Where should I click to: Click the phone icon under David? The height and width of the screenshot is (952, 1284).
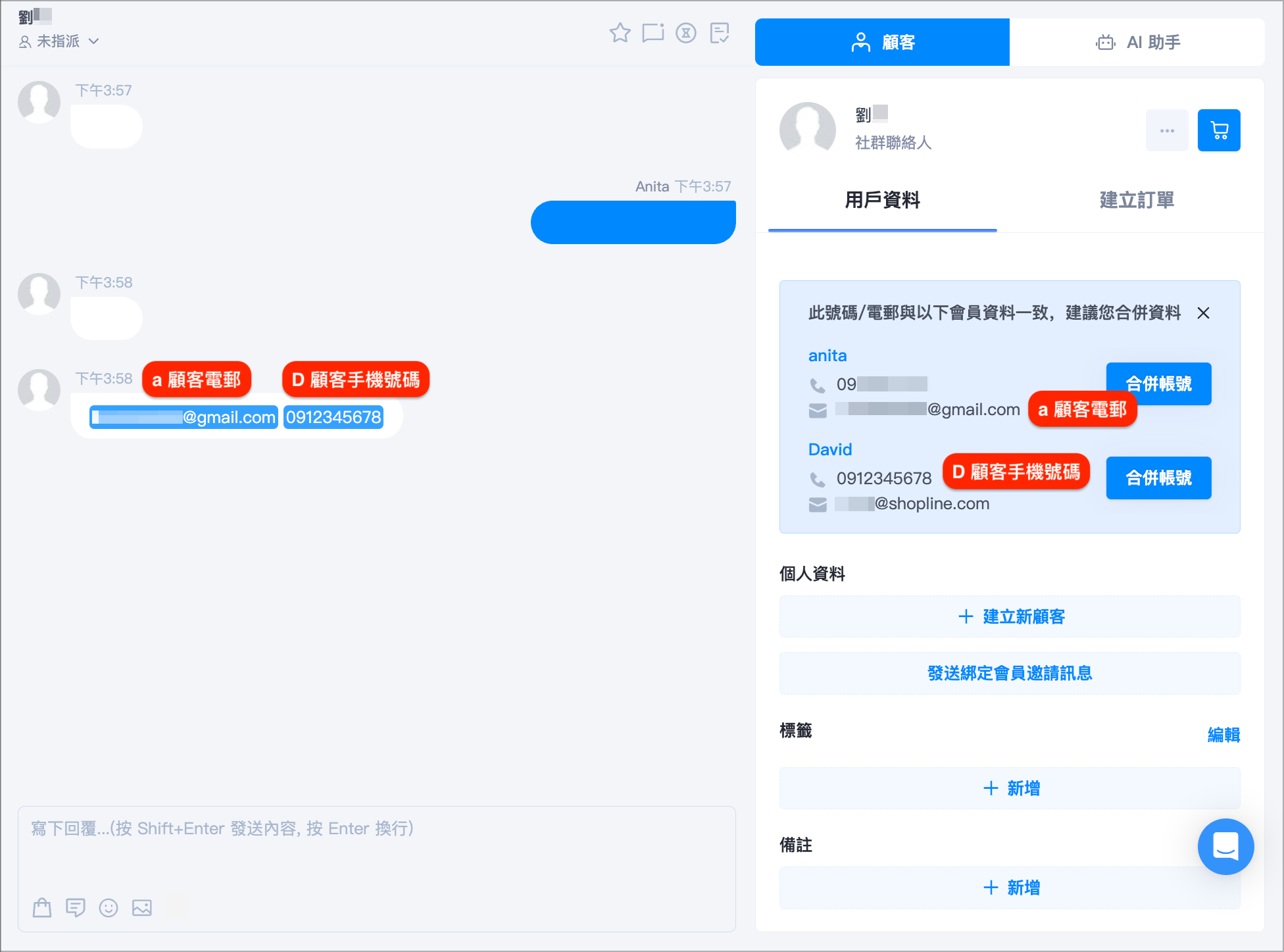pos(818,479)
